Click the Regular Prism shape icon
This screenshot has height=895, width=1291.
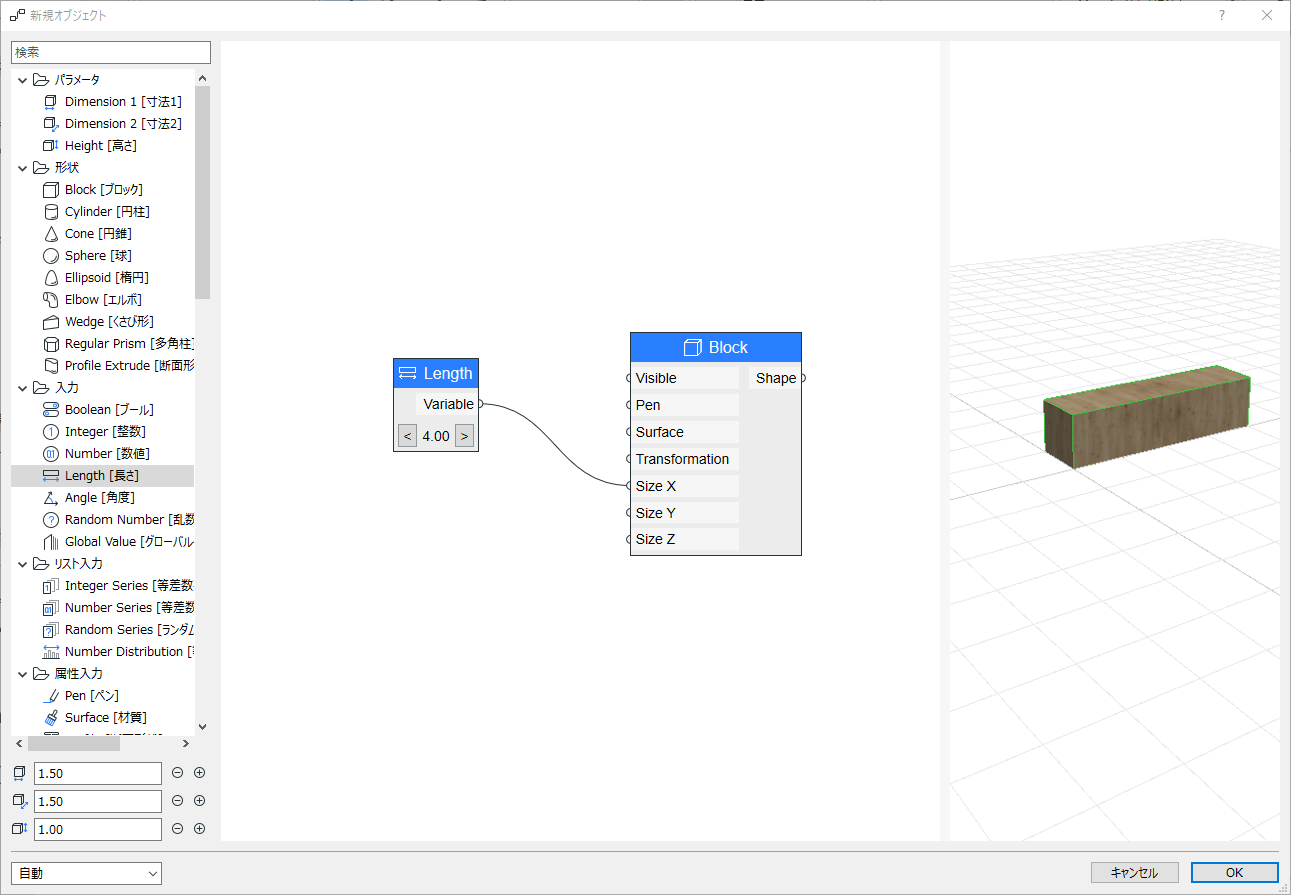[51, 344]
